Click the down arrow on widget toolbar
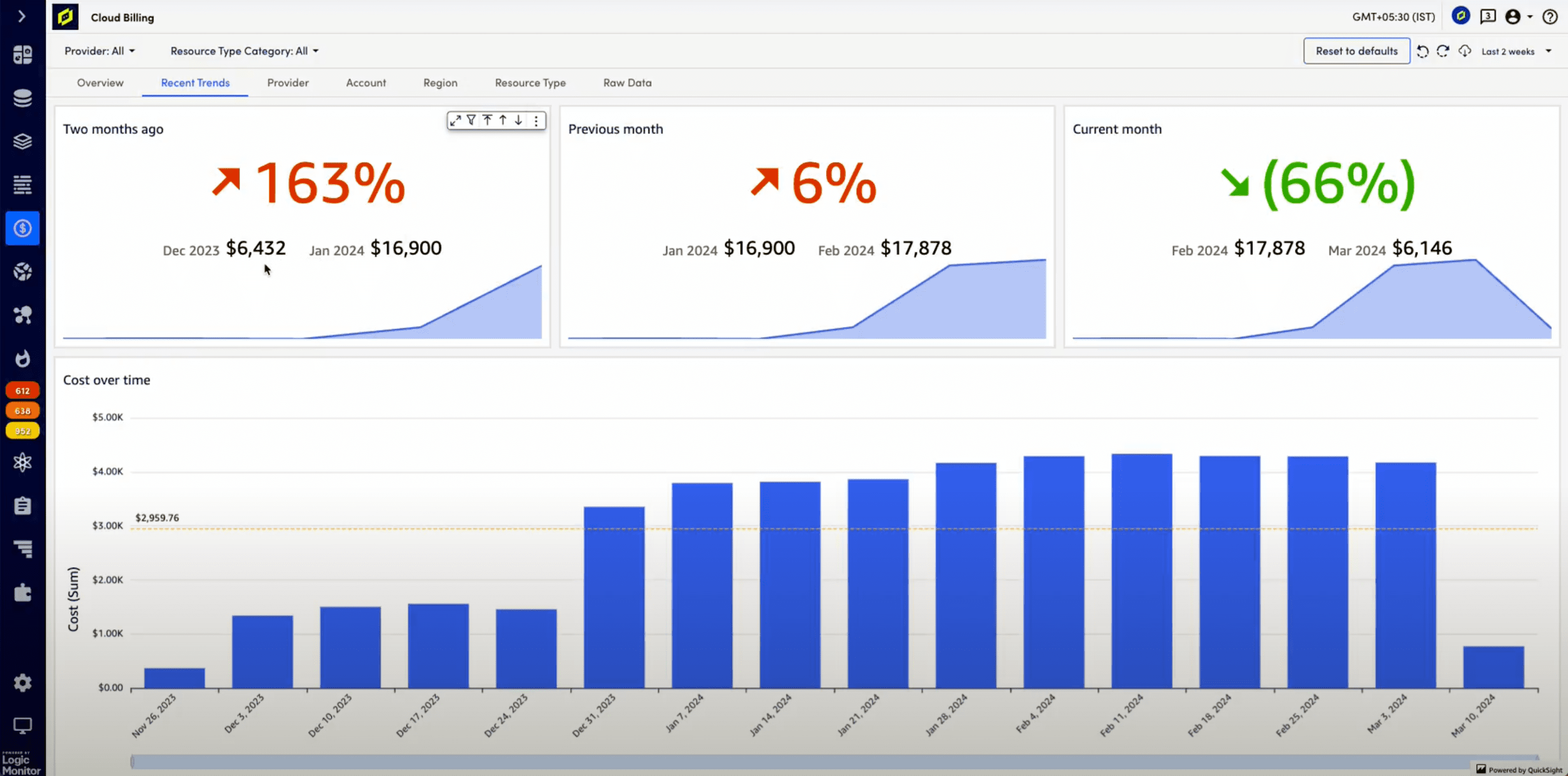Screen dimensions: 1568x776 [519, 120]
